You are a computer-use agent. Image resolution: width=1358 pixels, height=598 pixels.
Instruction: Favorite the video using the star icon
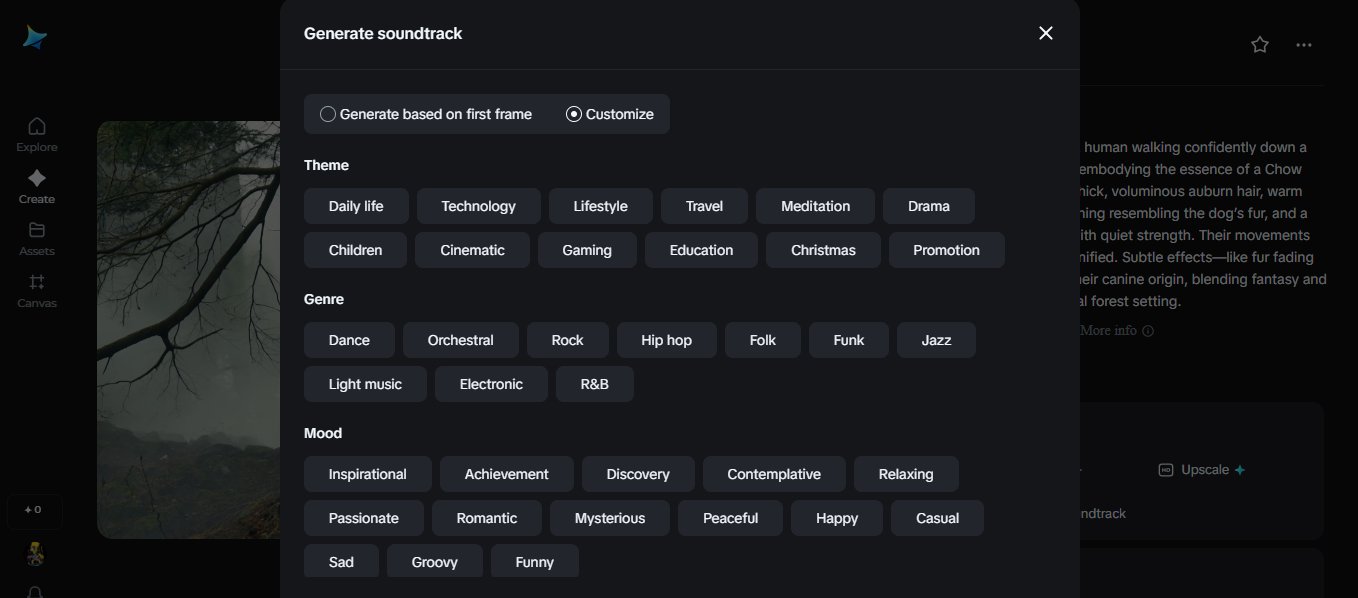click(1259, 44)
